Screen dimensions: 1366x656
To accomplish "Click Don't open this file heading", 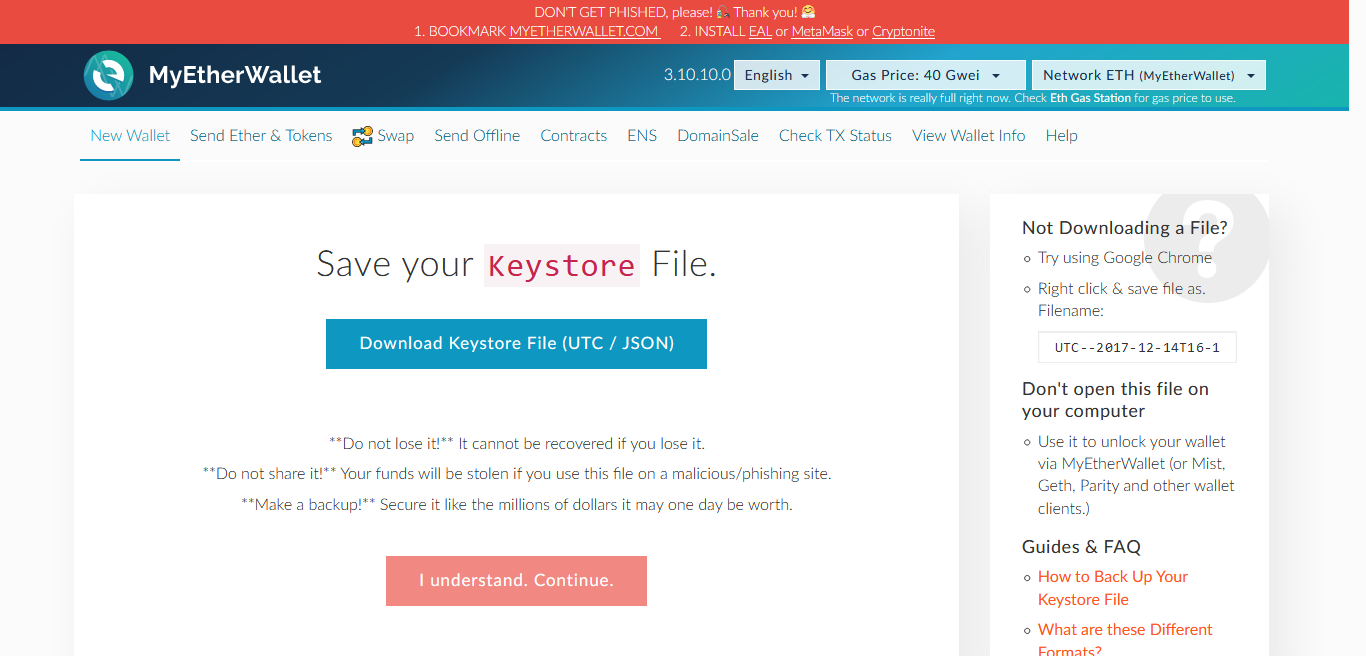I will (1115, 400).
